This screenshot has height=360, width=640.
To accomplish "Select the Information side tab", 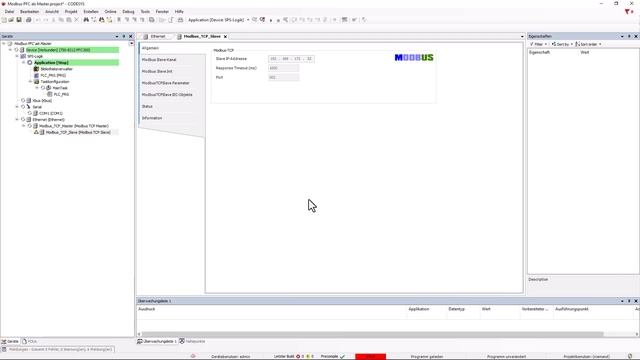I will (x=151, y=118).
